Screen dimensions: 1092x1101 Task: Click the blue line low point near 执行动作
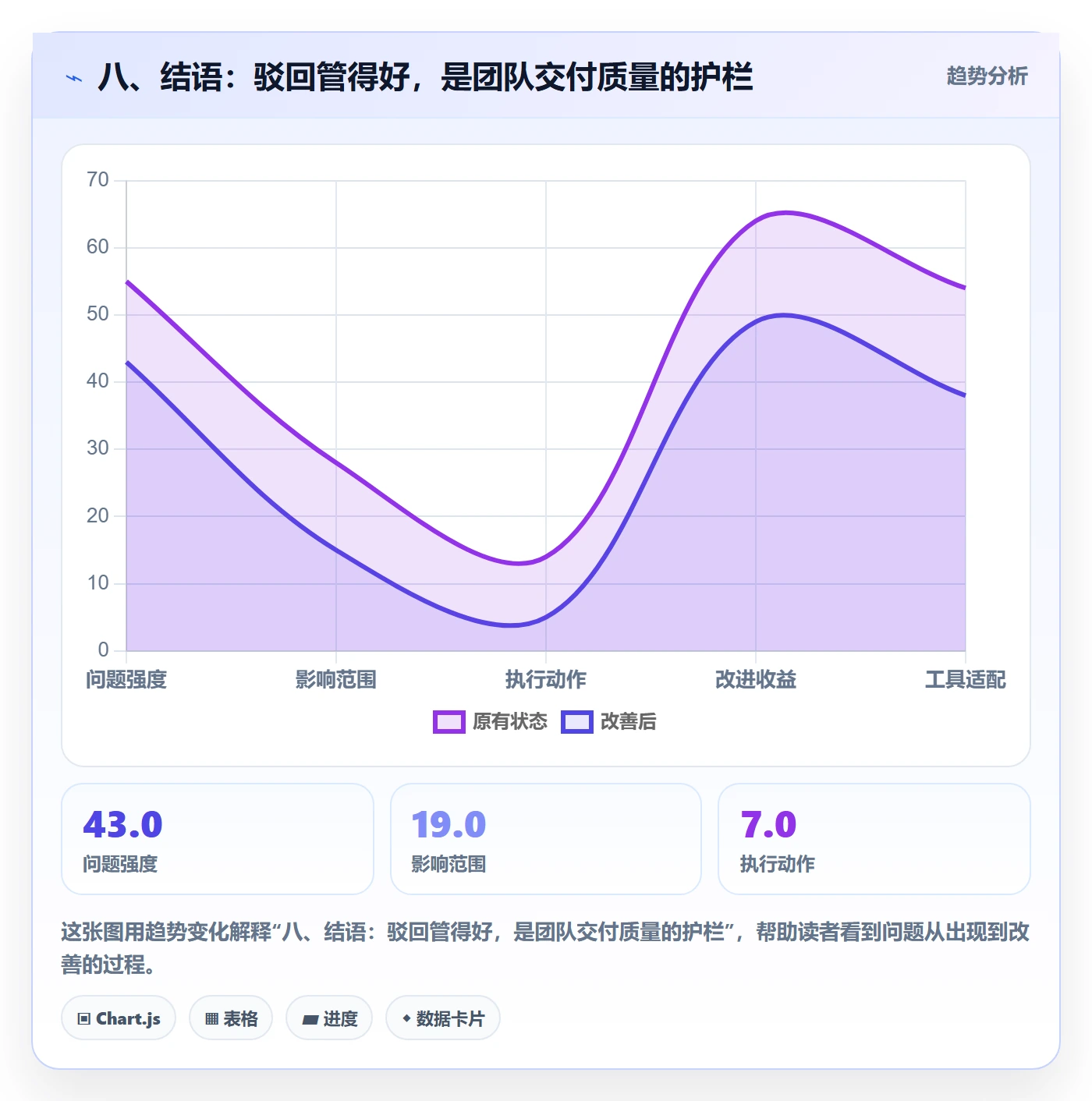pyautogui.click(x=511, y=625)
